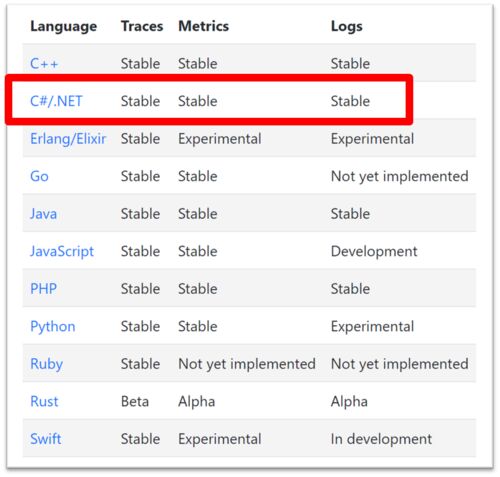Image resolution: width=500 pixels, height=477 pixels.
Task: Click the Language column header
Action: coord(64,26)
